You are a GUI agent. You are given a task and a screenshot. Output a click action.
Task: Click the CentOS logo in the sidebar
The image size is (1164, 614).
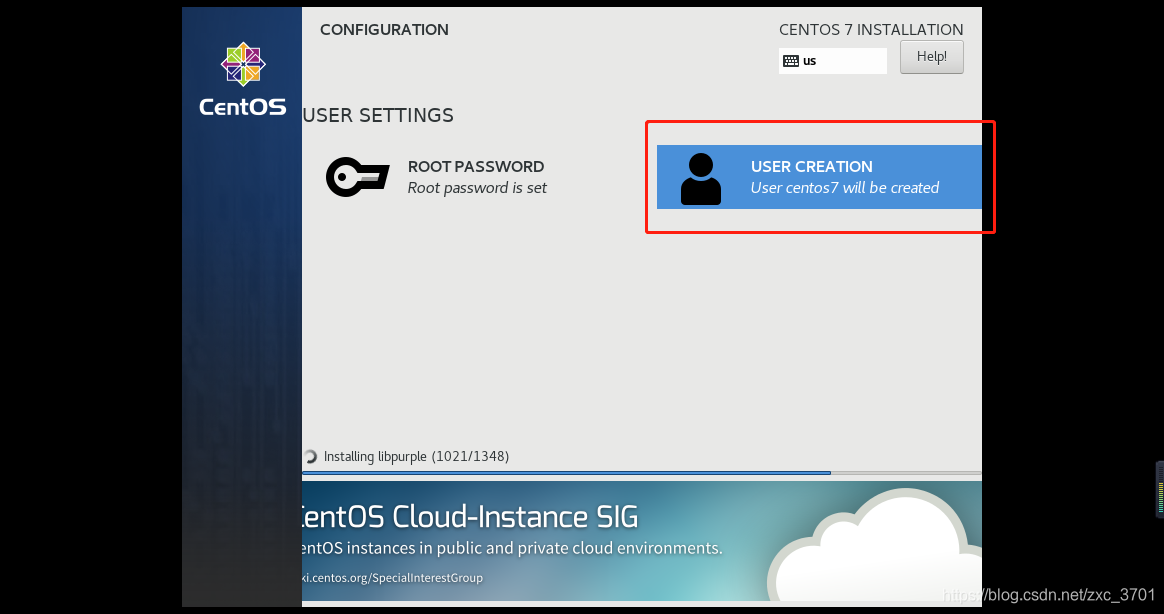[x=243, y=80]
